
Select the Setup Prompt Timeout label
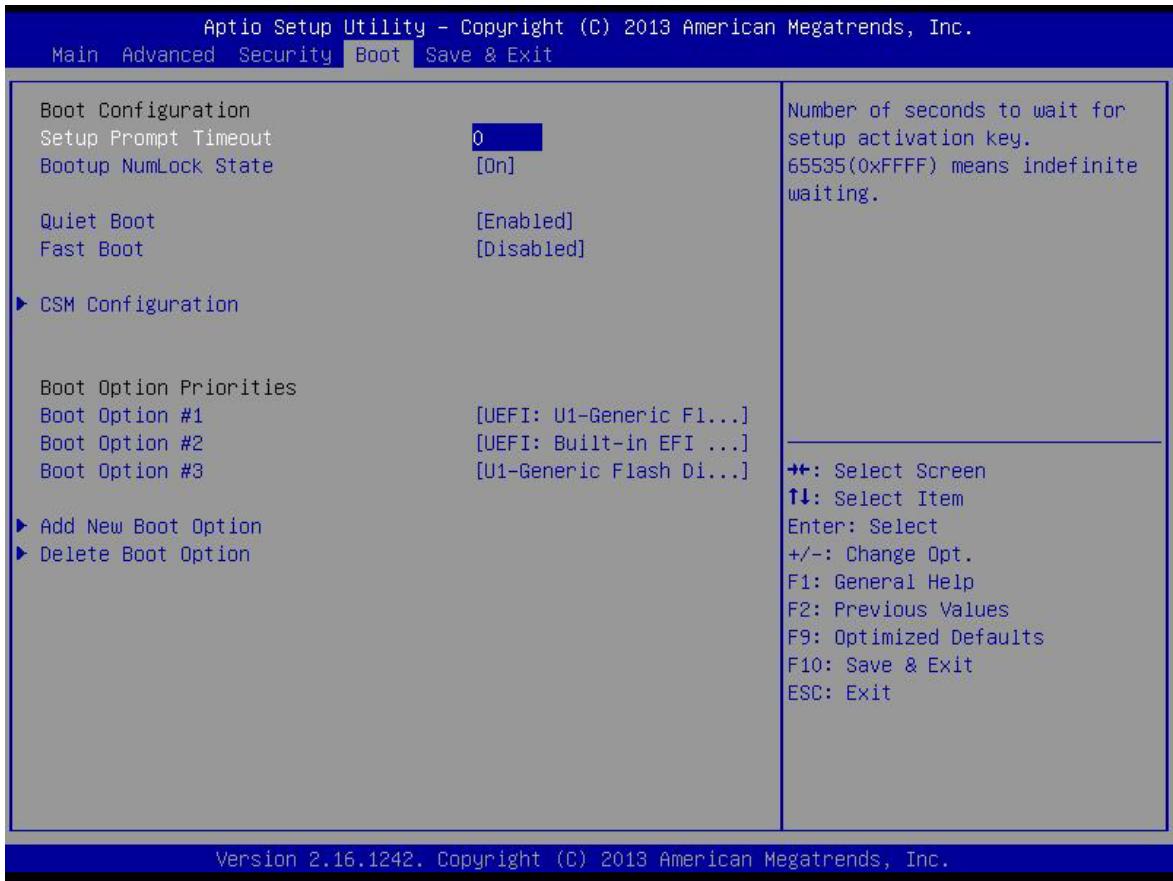tap(156, 138)
